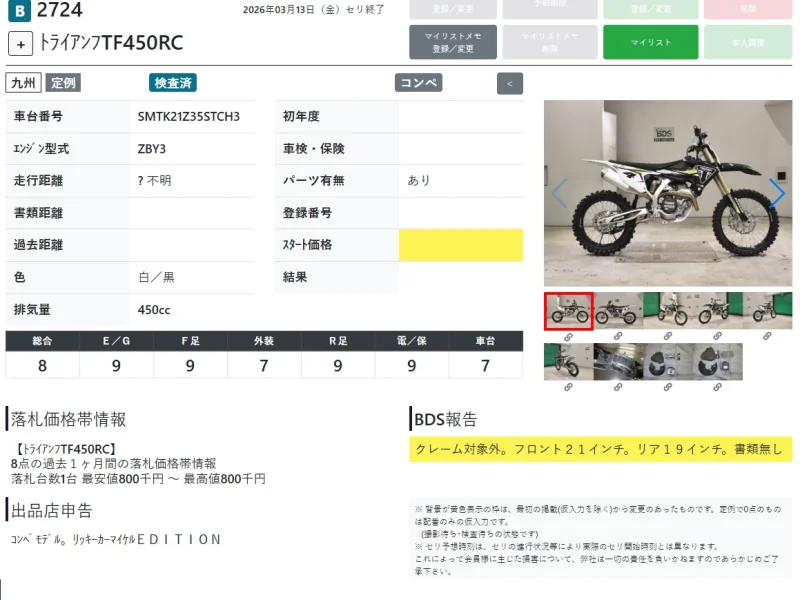Click displacement value 450cc
The height and width of the screenshot is (600, 800).
[x=154, y=310]
